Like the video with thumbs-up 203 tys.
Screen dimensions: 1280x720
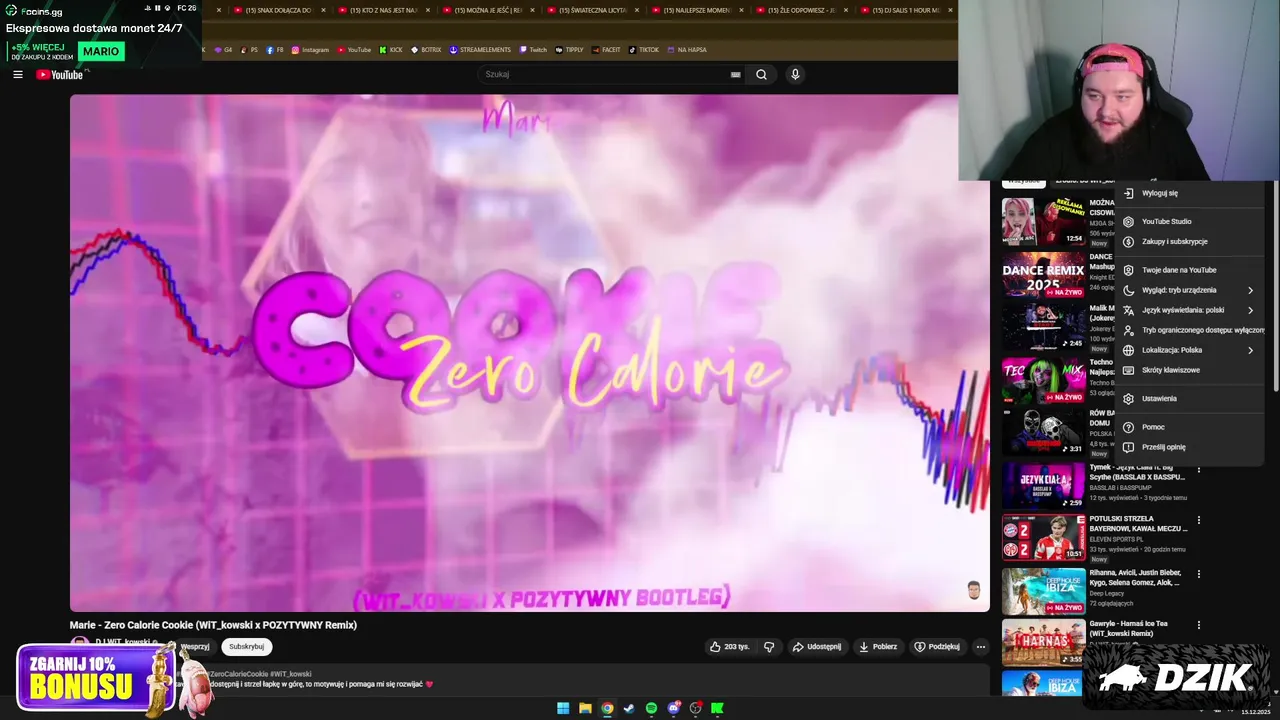pos(729,647)
